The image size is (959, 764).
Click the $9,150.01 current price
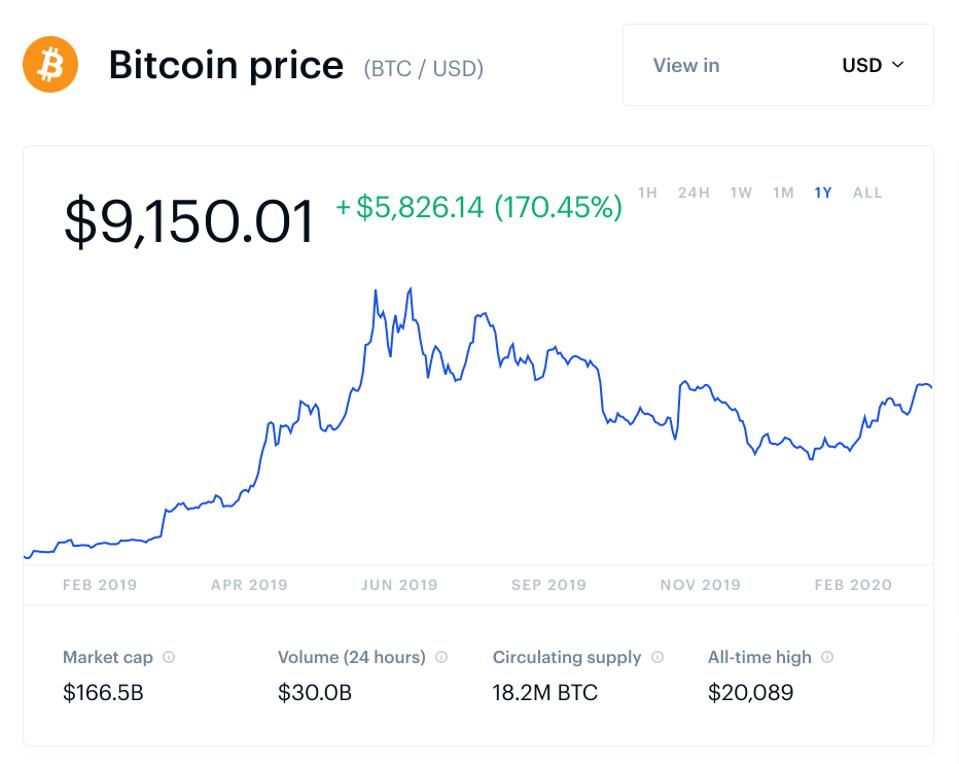[189, 221]
